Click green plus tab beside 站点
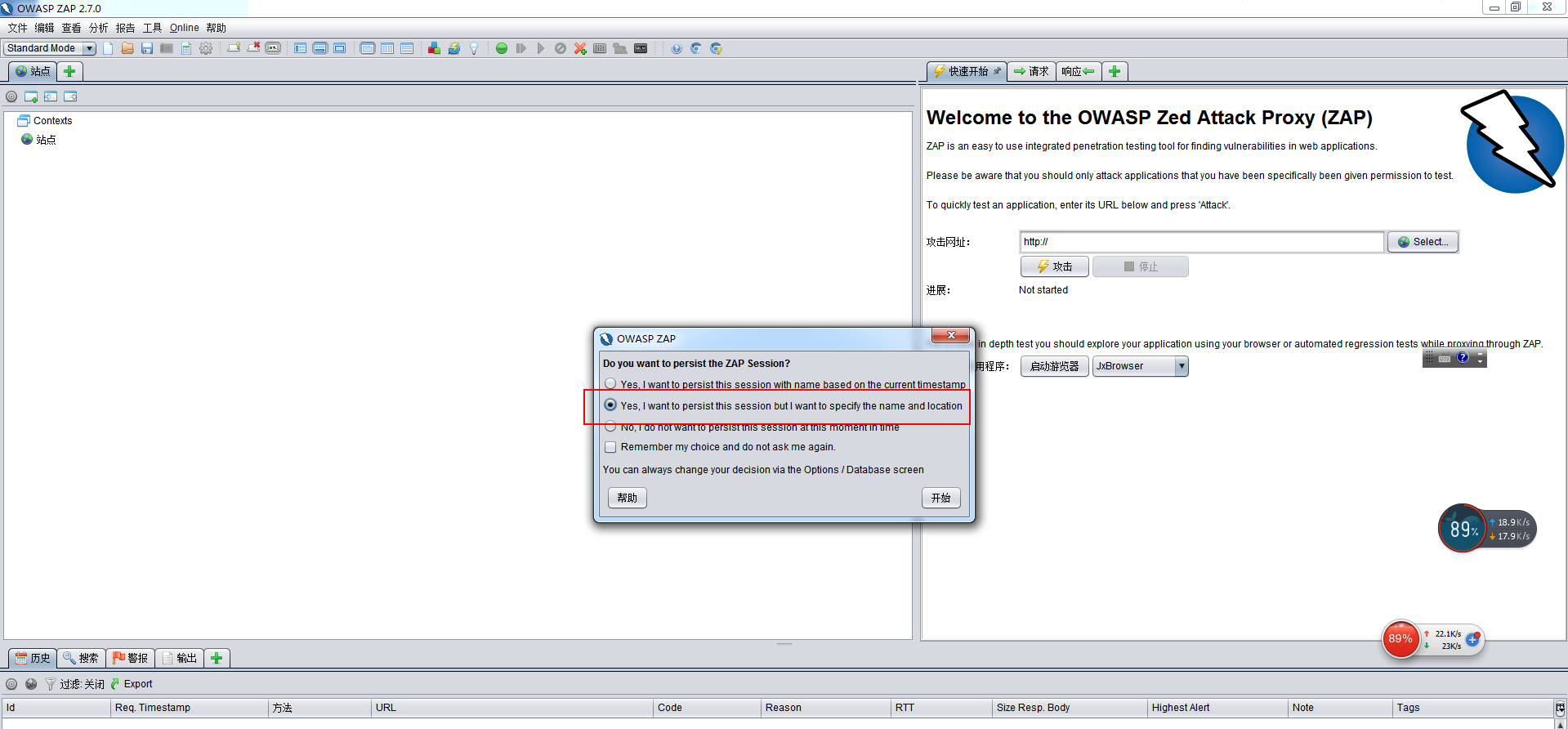Viewport: 1568px width, 729px height. pyautogui.click(x=69, y=71)
